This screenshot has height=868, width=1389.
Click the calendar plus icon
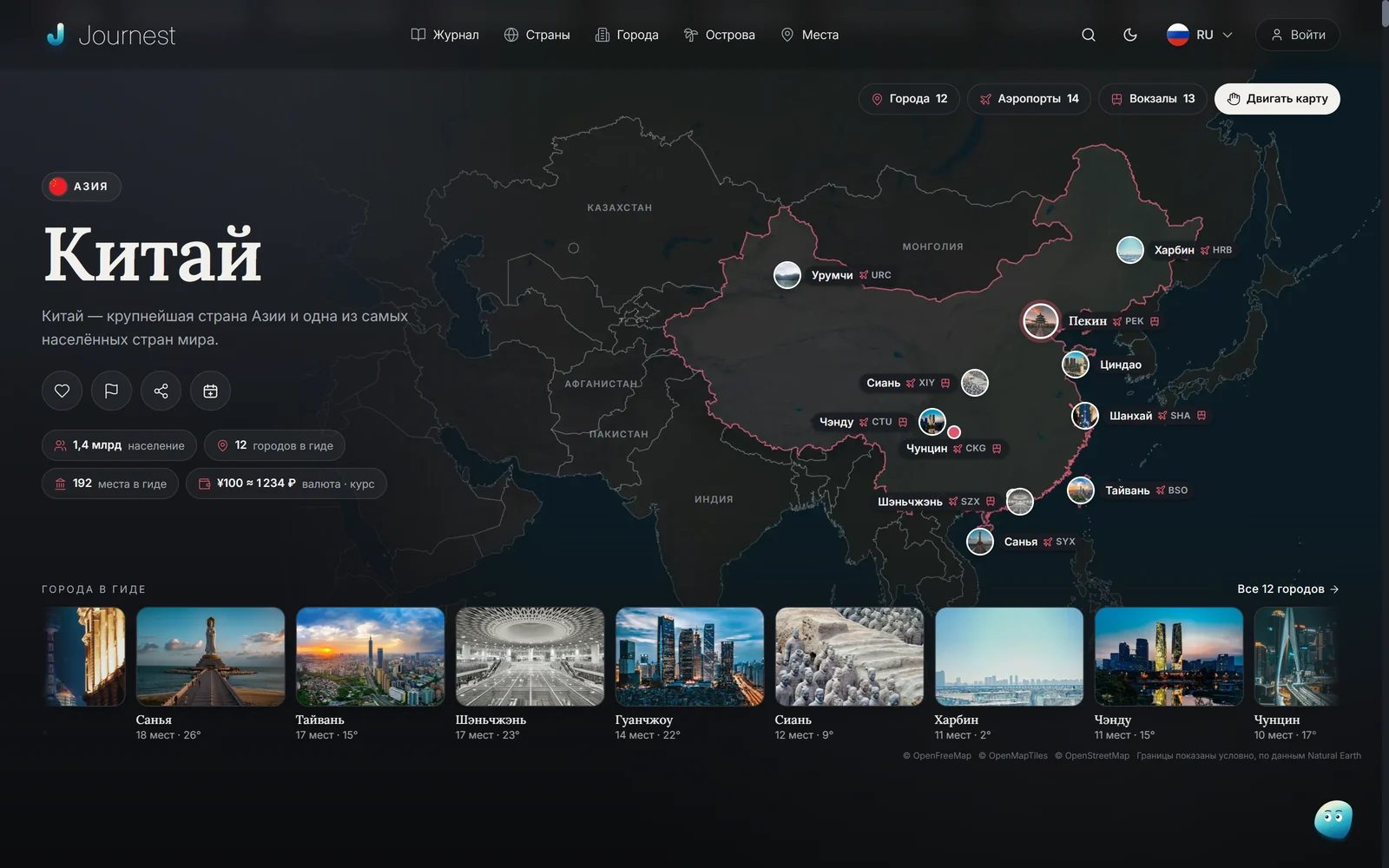coord(210,391)
